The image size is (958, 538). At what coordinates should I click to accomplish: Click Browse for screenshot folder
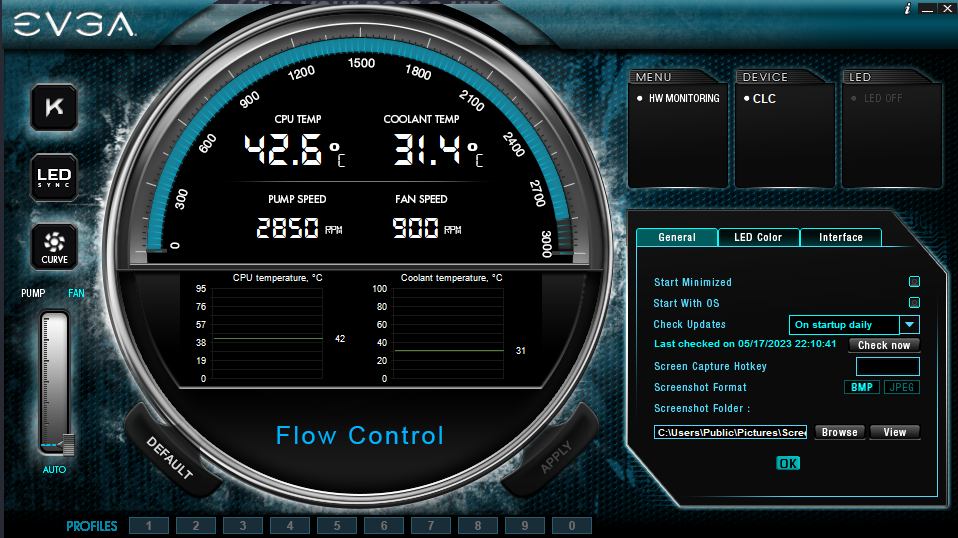coord(839,432)
